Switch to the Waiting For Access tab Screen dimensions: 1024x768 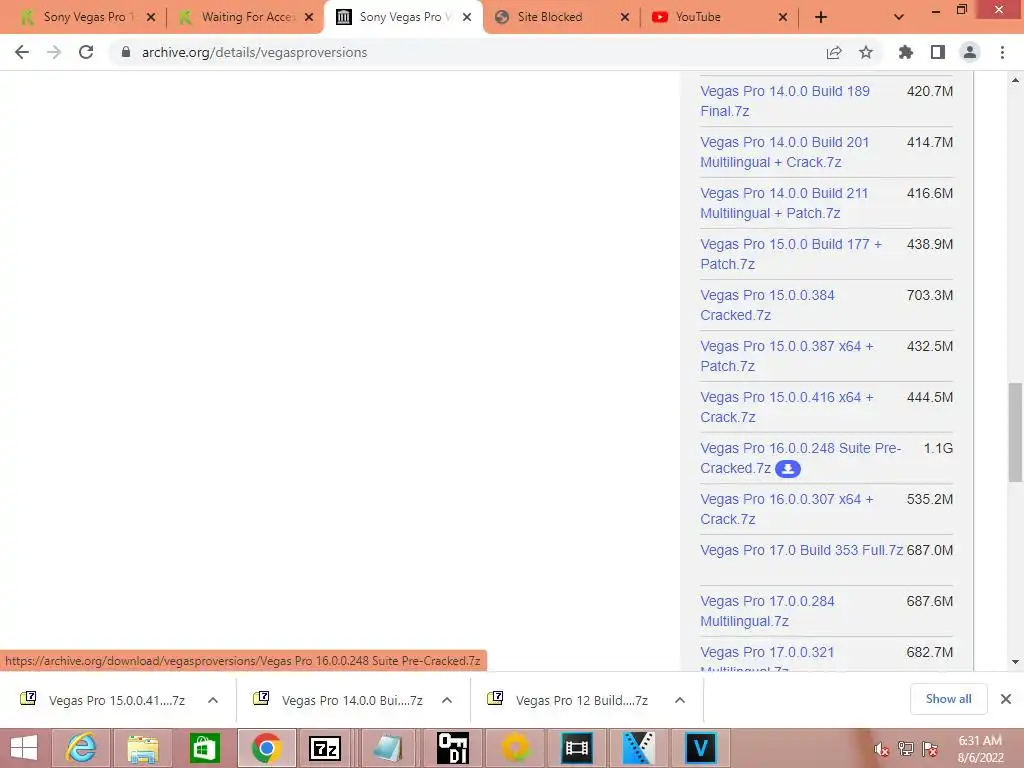[x=248, y=17]
